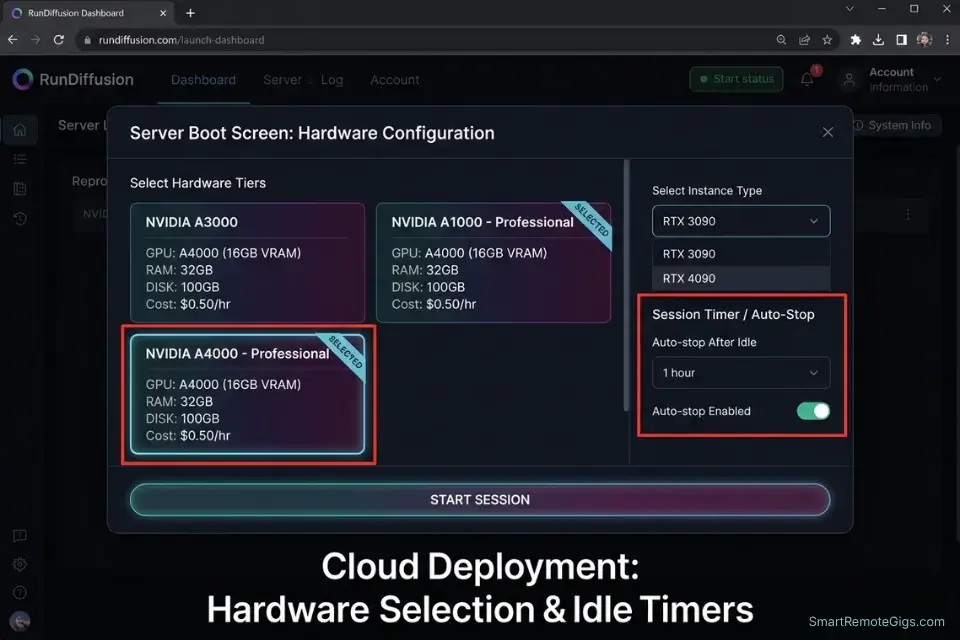Click the account profile icon
The image size is (960, 640).
(849, 80)
